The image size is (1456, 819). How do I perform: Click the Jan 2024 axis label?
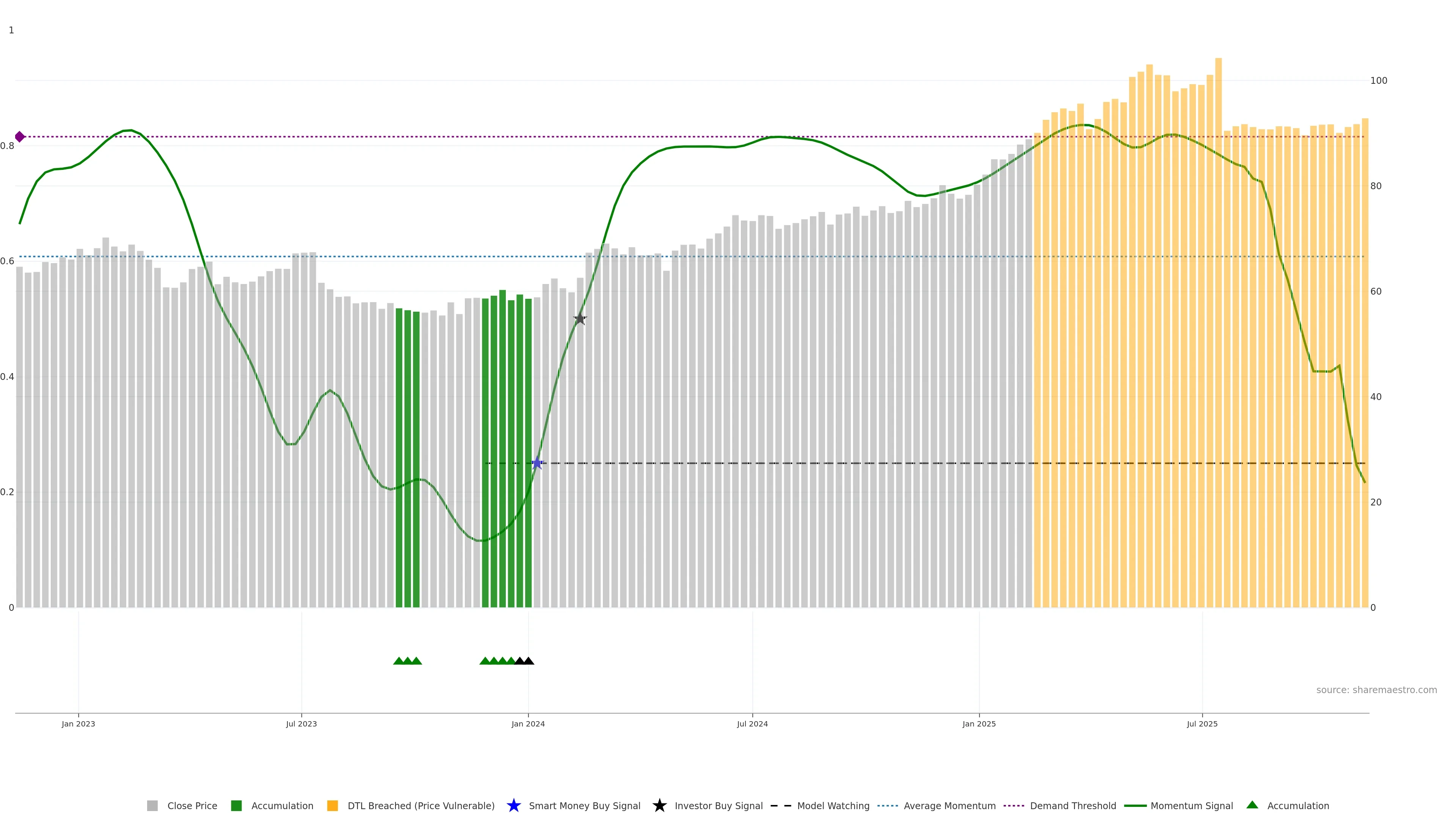(528, 723)
